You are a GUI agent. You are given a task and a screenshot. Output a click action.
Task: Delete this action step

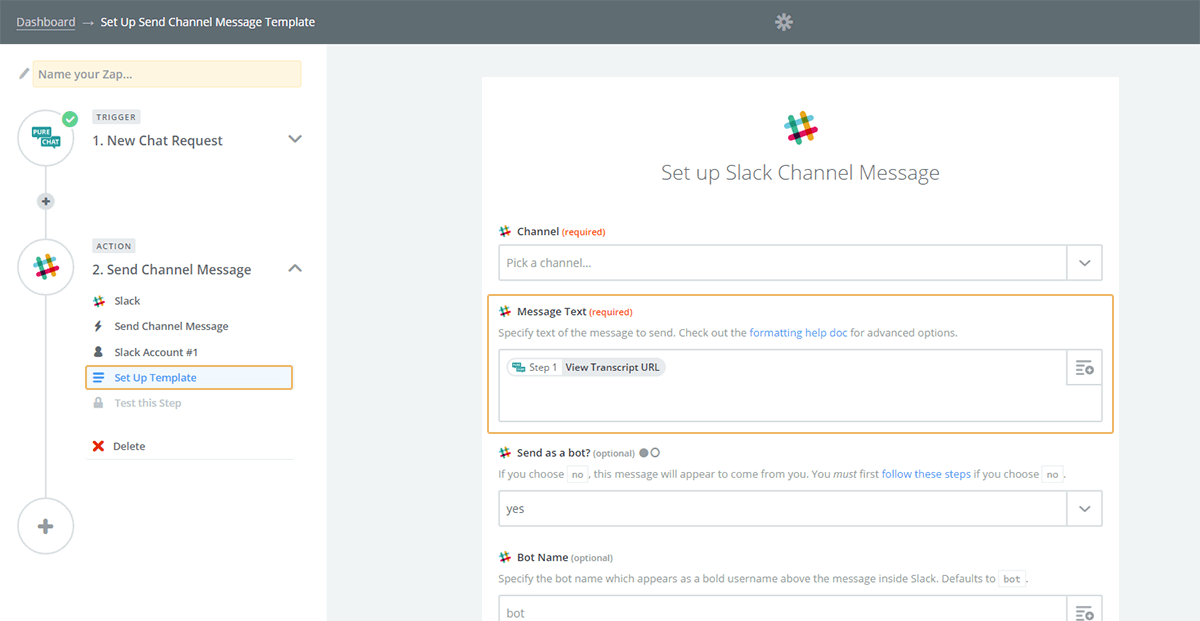tap(129, 446)
